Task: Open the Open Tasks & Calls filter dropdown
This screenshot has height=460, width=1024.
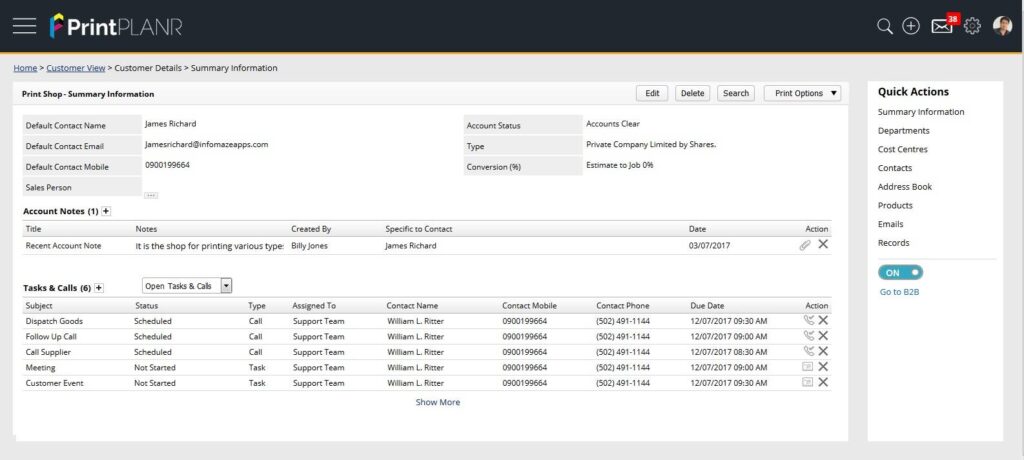Action: click(187, 286)
